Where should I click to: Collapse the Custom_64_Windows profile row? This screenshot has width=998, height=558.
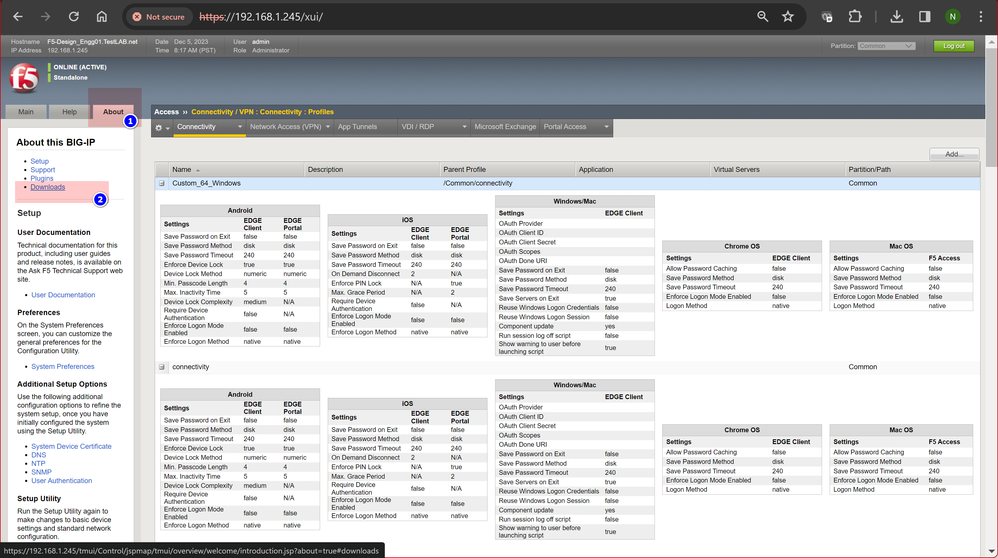[161, 184]
